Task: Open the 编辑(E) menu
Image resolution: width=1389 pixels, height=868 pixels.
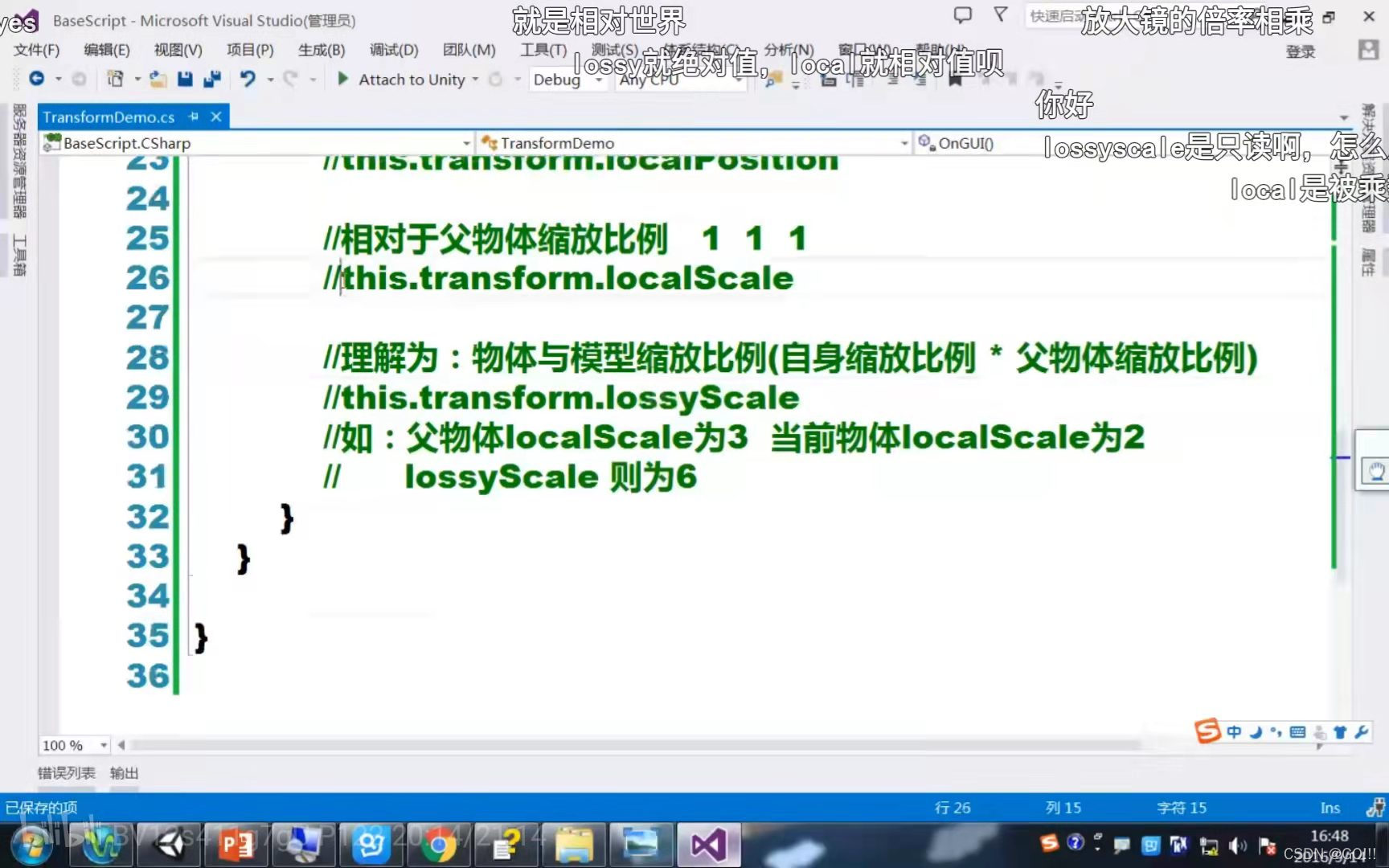Action: tap(107, 50)
